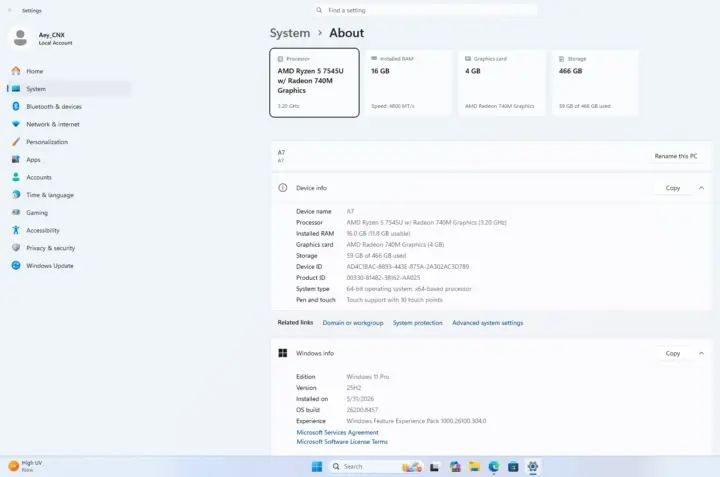This screenshot has height=477, width=720.
Task: Click Rename this PC button
Action: tap(675, 156)
